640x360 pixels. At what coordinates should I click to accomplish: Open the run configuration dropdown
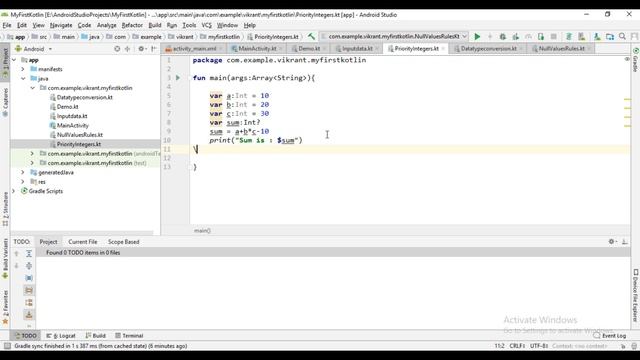click(394, 36)
